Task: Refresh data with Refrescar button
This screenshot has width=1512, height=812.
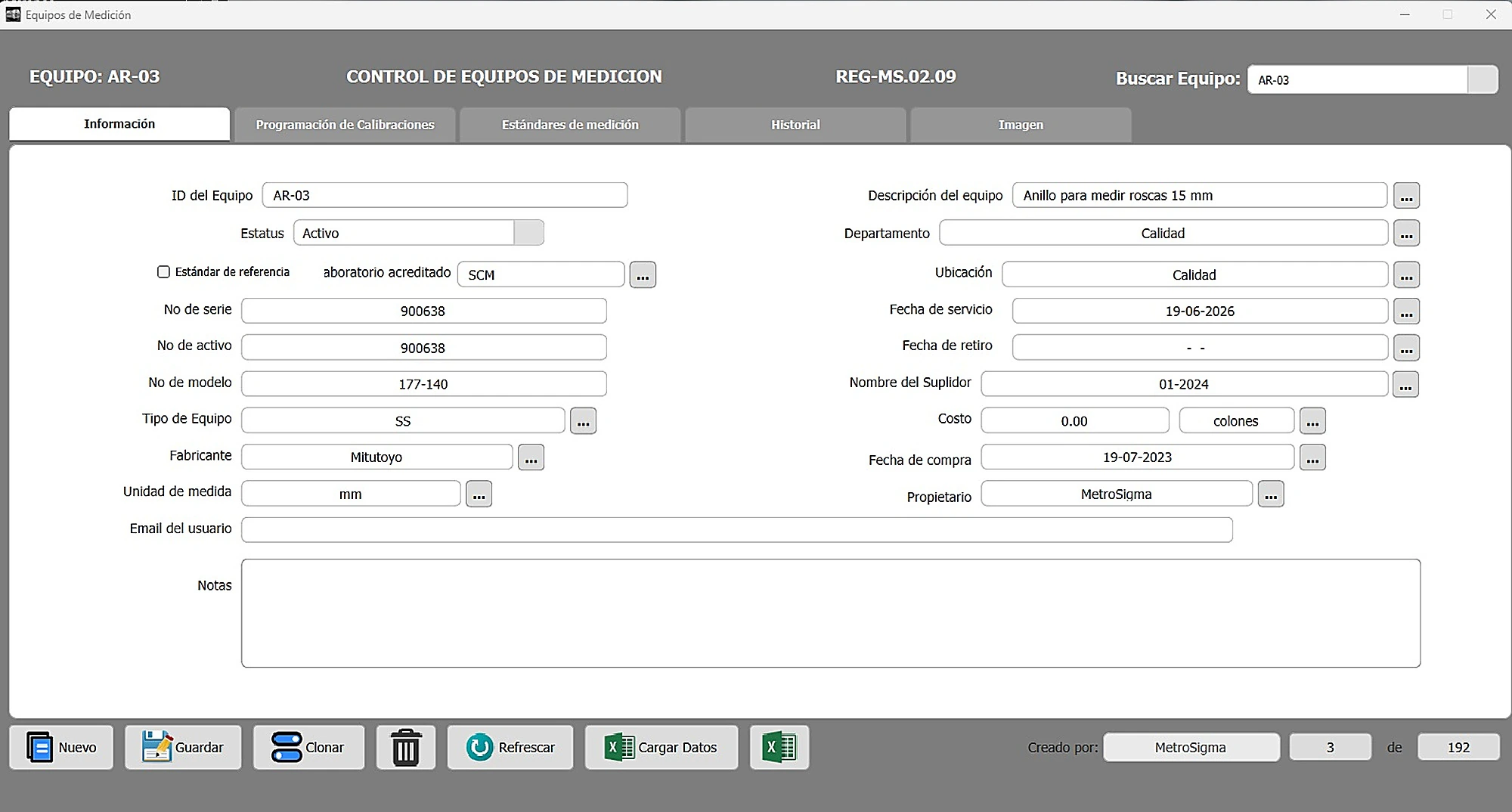Action: click(x=510, y=747)
